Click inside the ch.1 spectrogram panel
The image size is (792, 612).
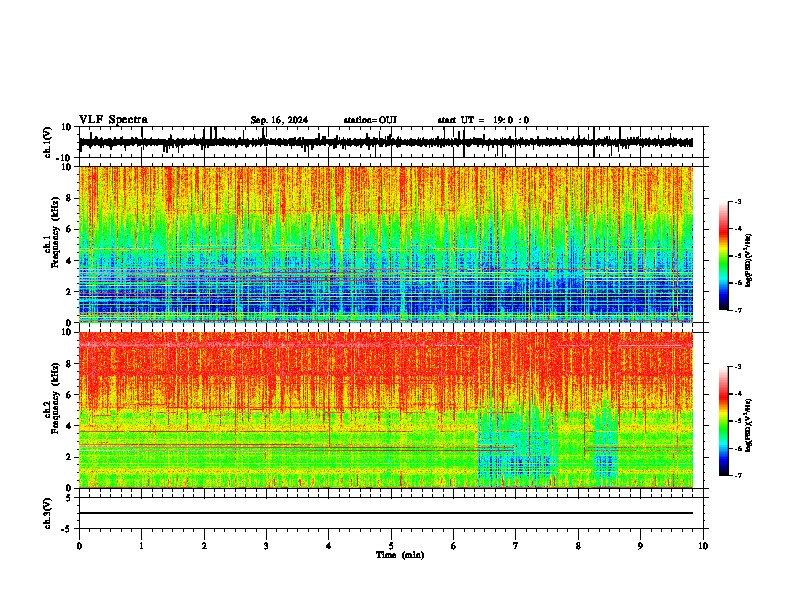(x=385, y=244)
